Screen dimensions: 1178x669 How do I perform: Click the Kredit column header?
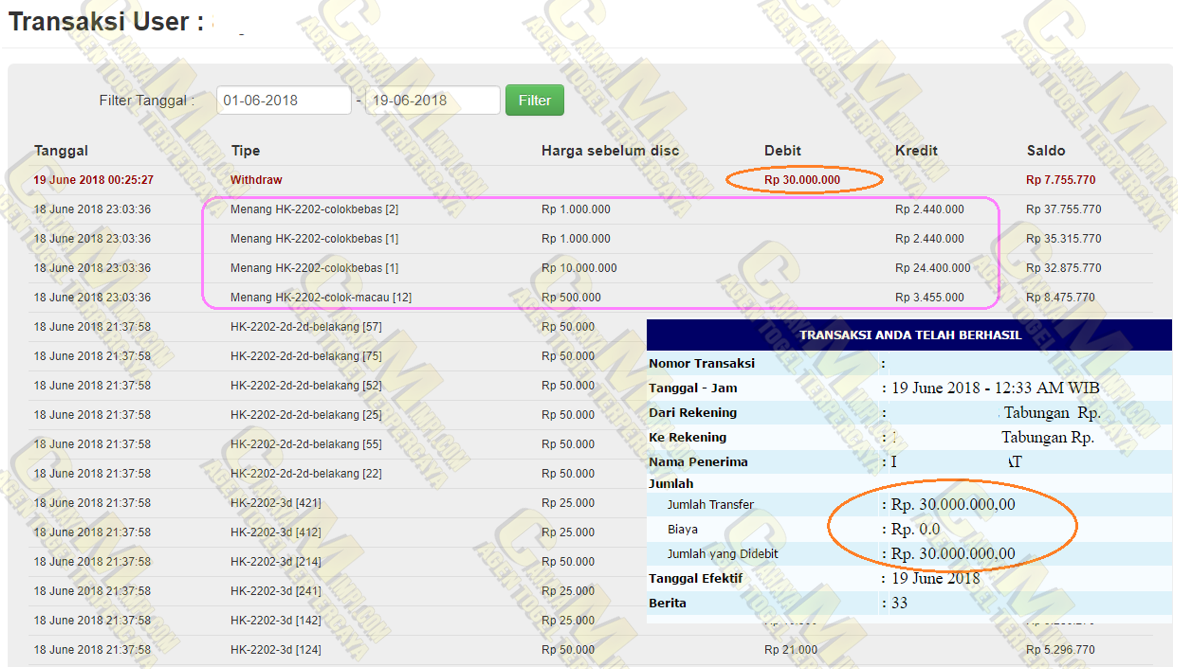917,151
